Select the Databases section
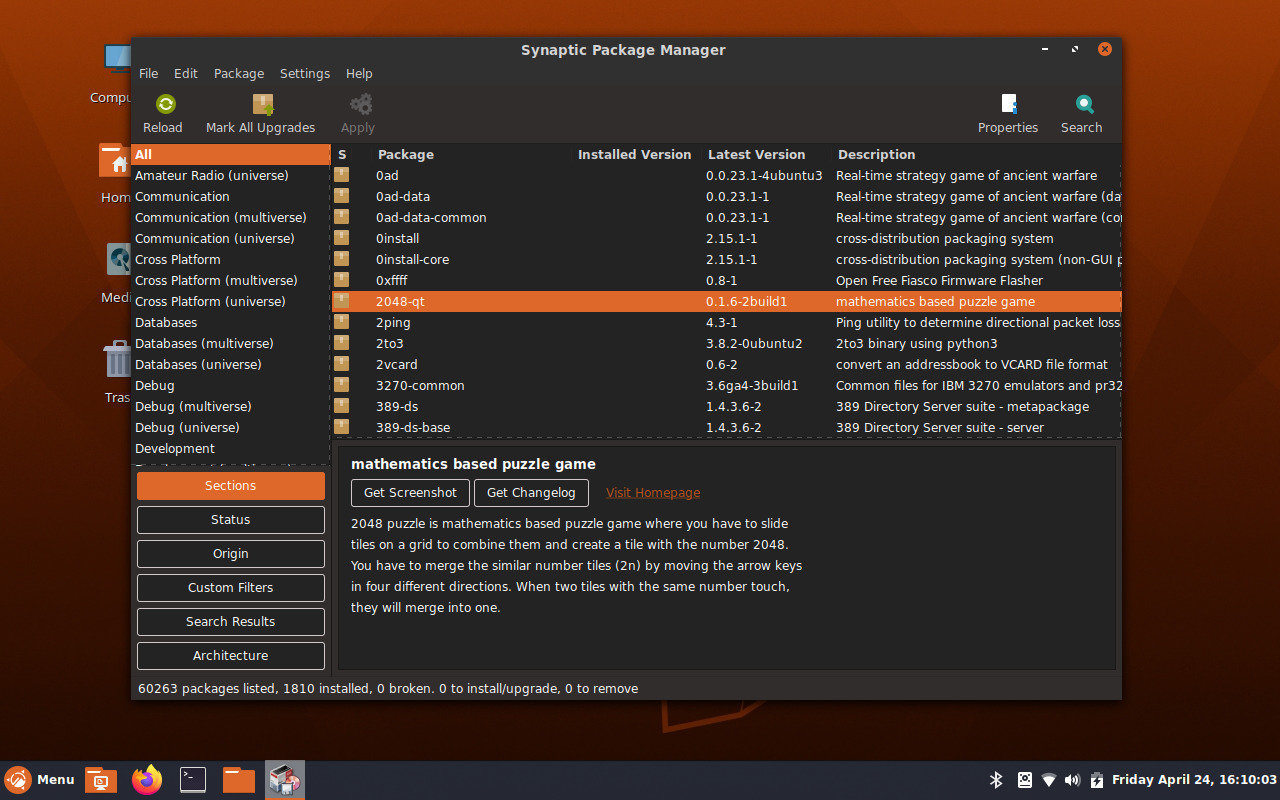This screenshot has width=1280, height=800. coord(231,322)
